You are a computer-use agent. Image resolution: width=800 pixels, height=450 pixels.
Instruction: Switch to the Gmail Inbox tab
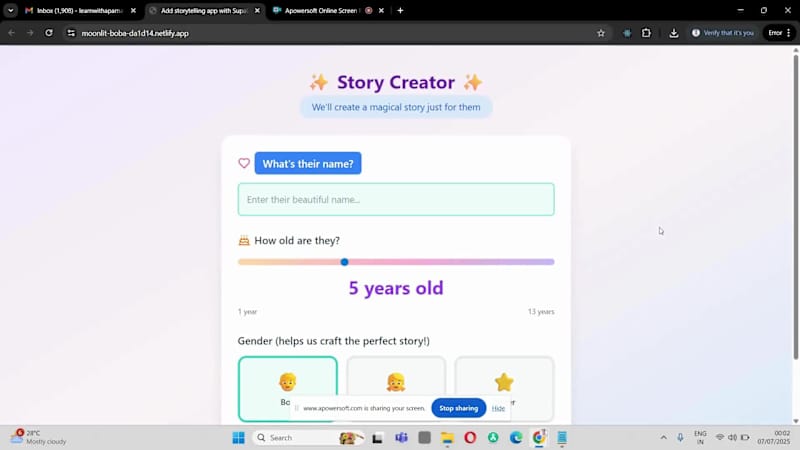point(74,10)
